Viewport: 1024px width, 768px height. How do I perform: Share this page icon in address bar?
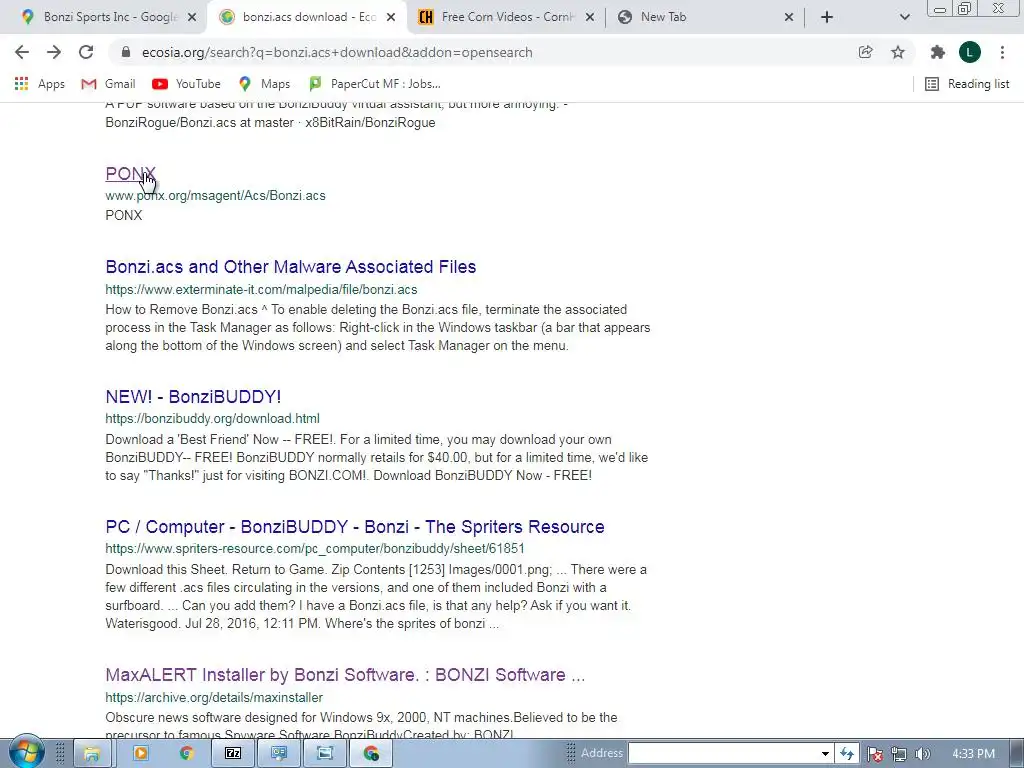(x=865, y=52)
